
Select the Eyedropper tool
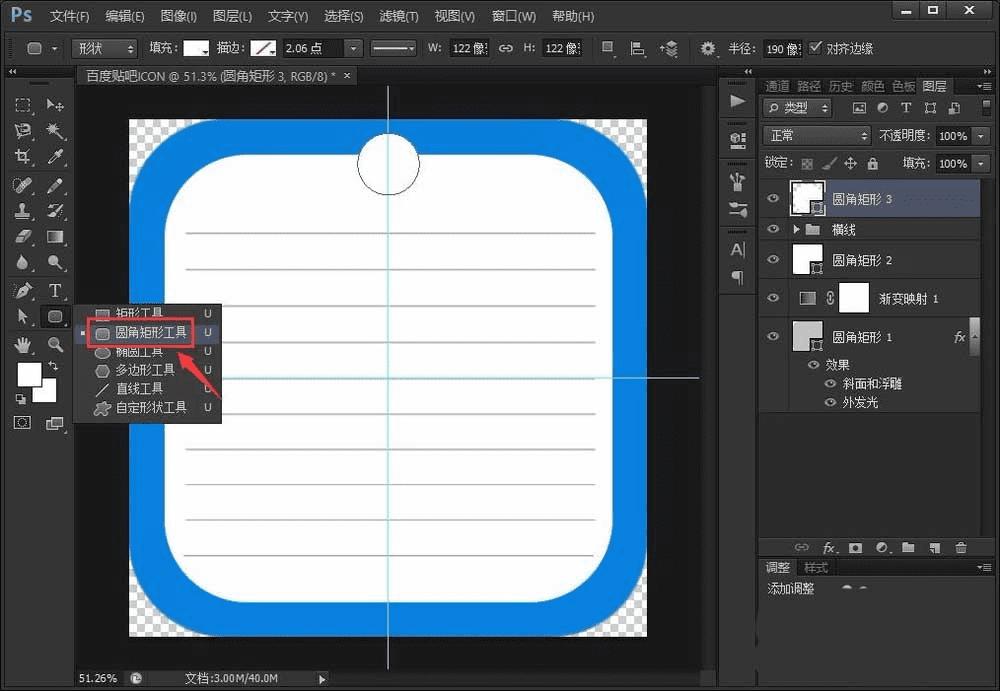[56, 157]
